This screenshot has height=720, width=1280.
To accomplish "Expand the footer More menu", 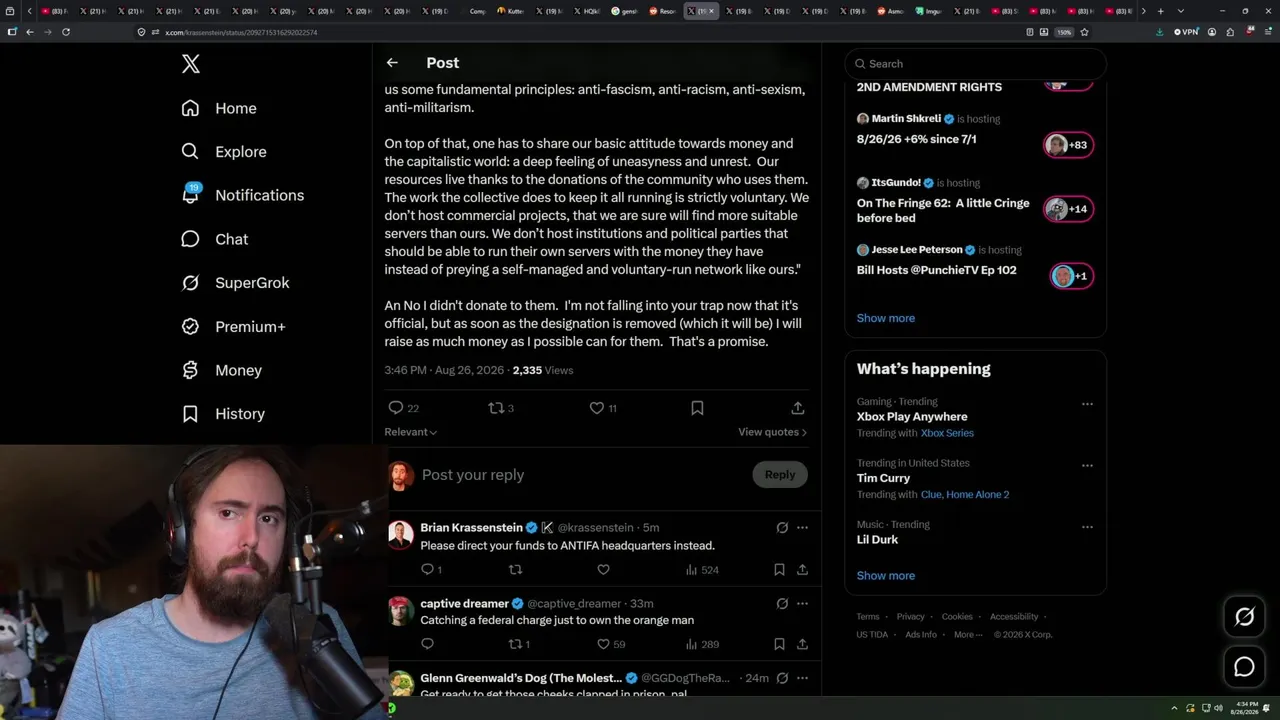I will tap(968, 634).
